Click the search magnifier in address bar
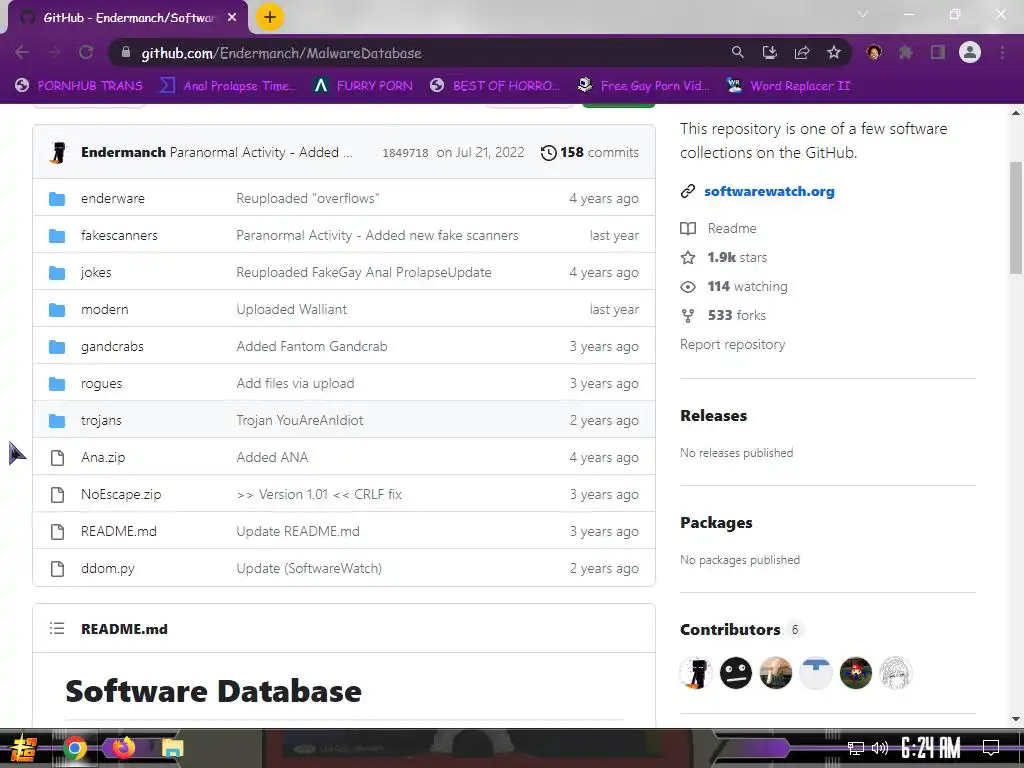This screenshot has width=1024, height=768. (x=738, y=52)
